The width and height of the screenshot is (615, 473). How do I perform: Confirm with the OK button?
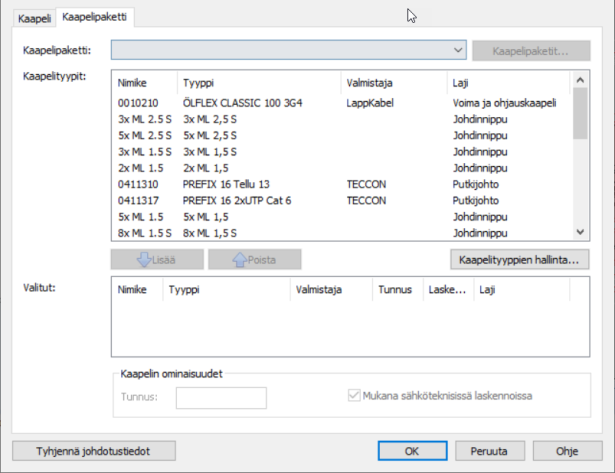[411, 450]
